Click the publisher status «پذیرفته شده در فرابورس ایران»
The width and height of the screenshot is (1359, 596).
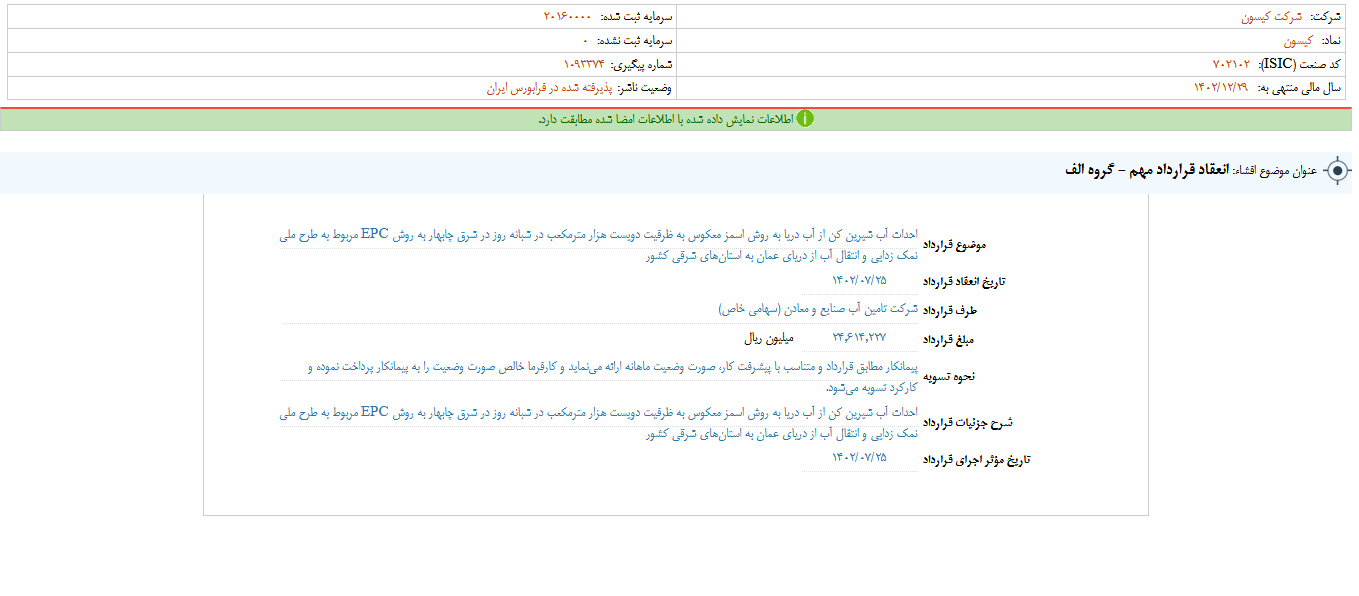[540, 89]
